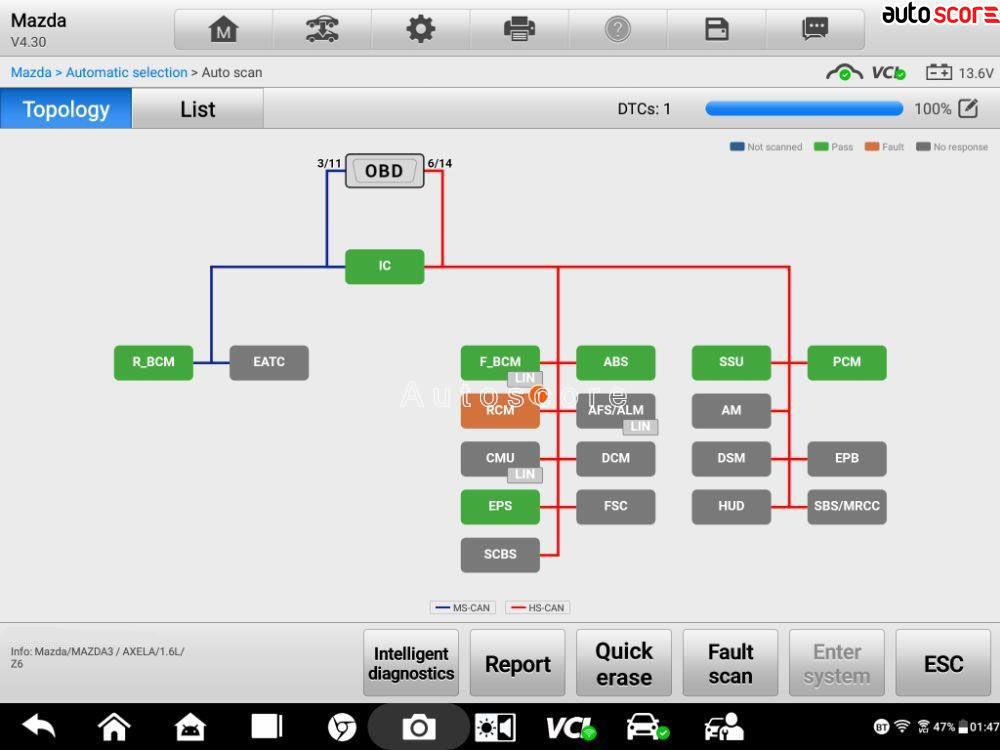Tap the Android back arrow
This screenshot has height=750, width=1000.
pos(39,727)
